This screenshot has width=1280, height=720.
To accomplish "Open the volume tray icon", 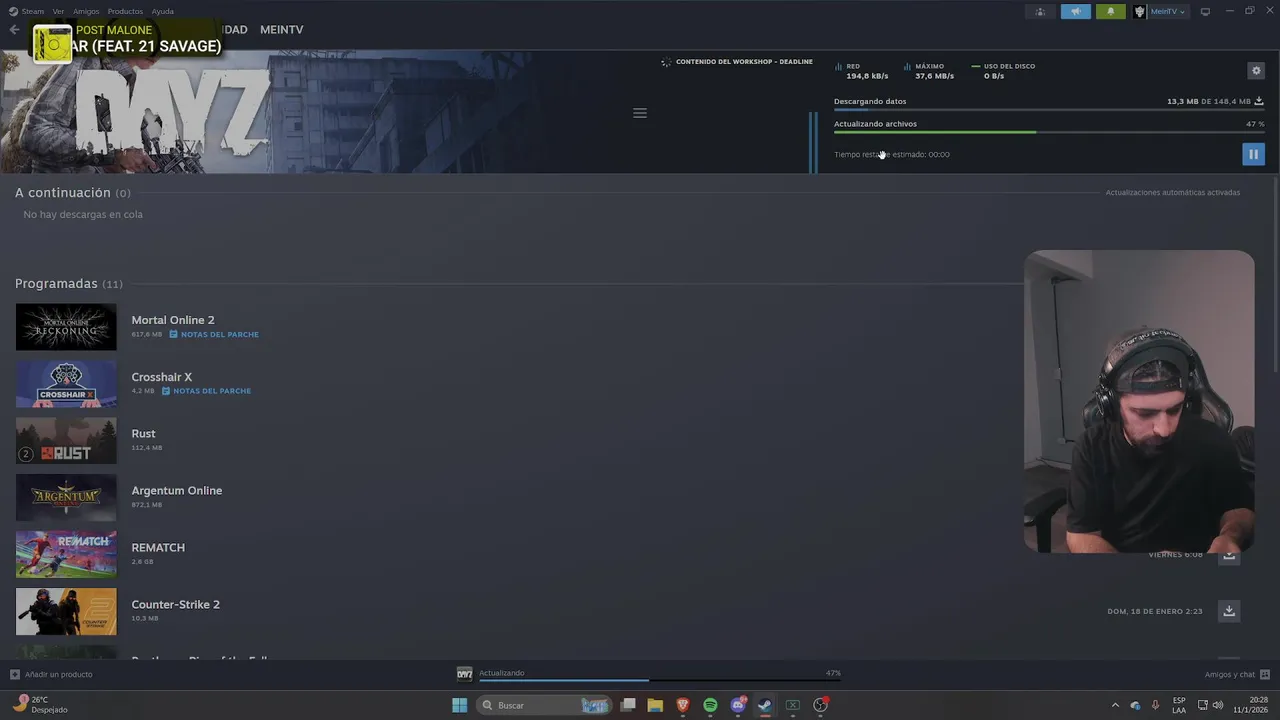I will coord(1217,705).
